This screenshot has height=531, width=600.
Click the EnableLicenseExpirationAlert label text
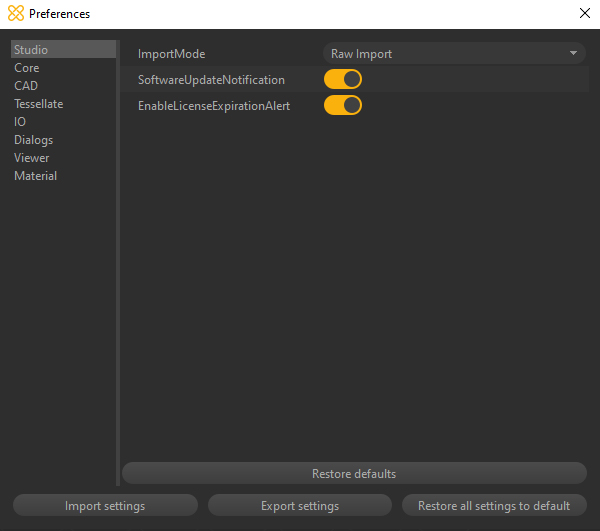(x=214, y=106)
